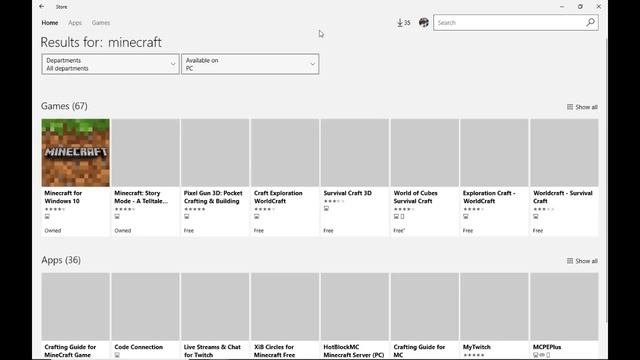This screenshot has width=640, height=360.
Task: Open Live Streams & Chat for Twitch
Action: point(212,351)
